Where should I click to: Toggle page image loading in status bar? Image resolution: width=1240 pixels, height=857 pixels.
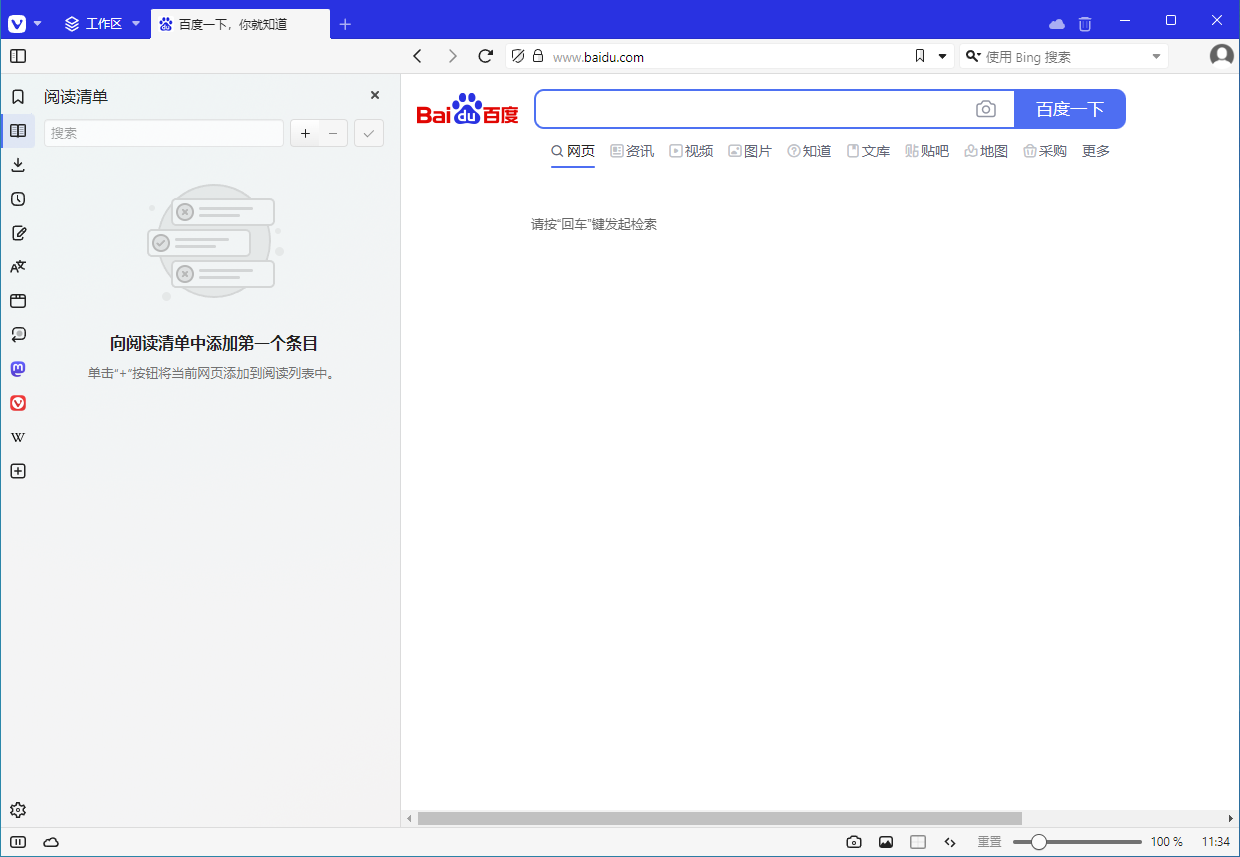coord(886,841)
